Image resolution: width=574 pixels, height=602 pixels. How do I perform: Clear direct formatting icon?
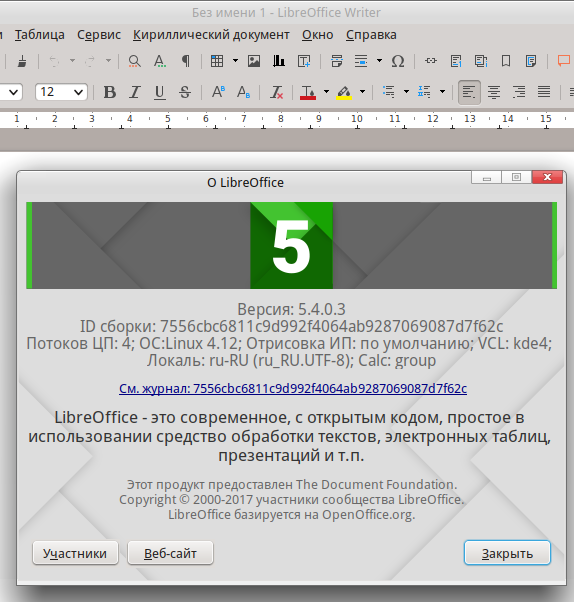pos(276,92)
